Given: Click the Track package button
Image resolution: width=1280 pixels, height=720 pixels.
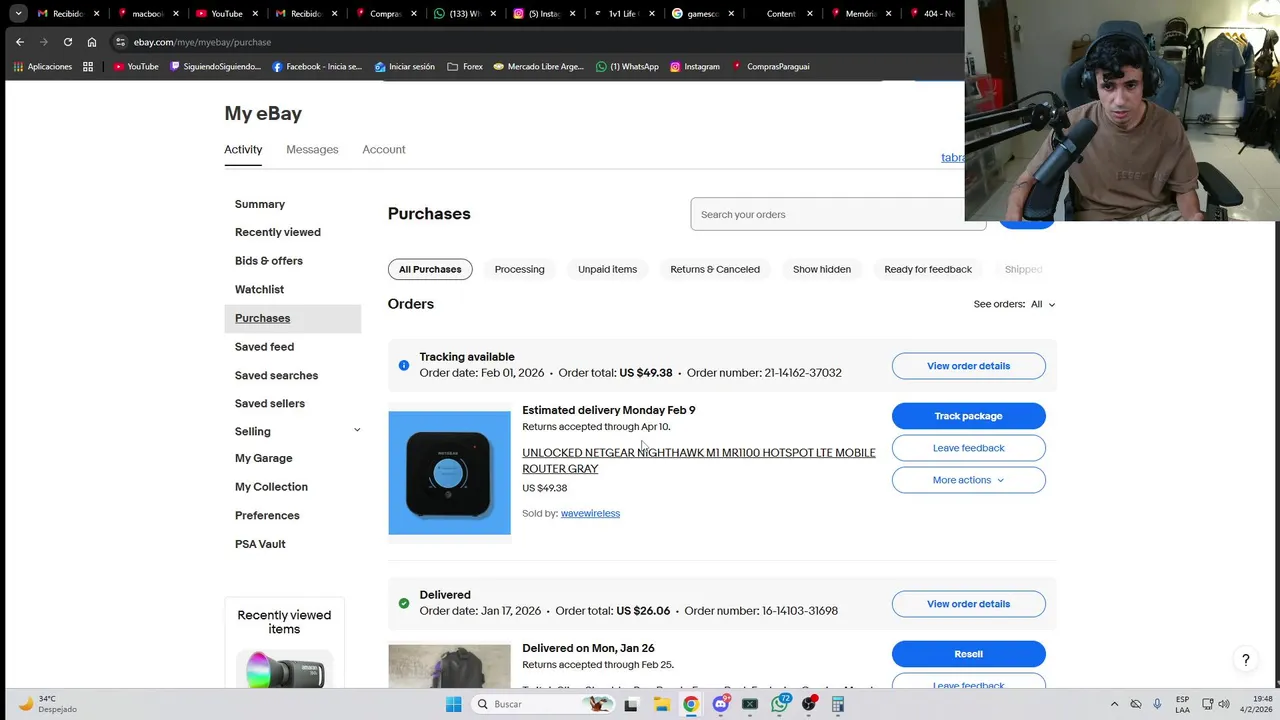Looking at the screenshot, I should 968,416.
